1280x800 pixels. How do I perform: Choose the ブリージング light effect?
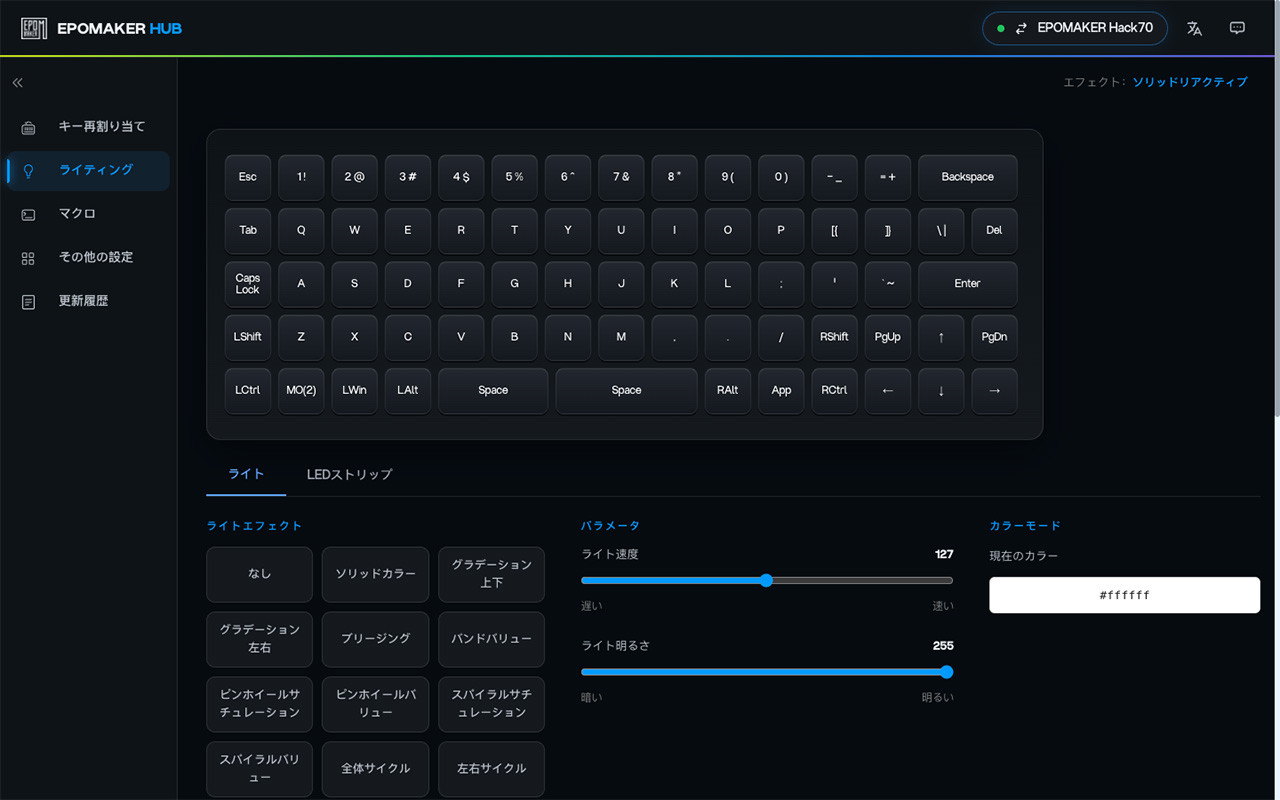coord(375,639)
